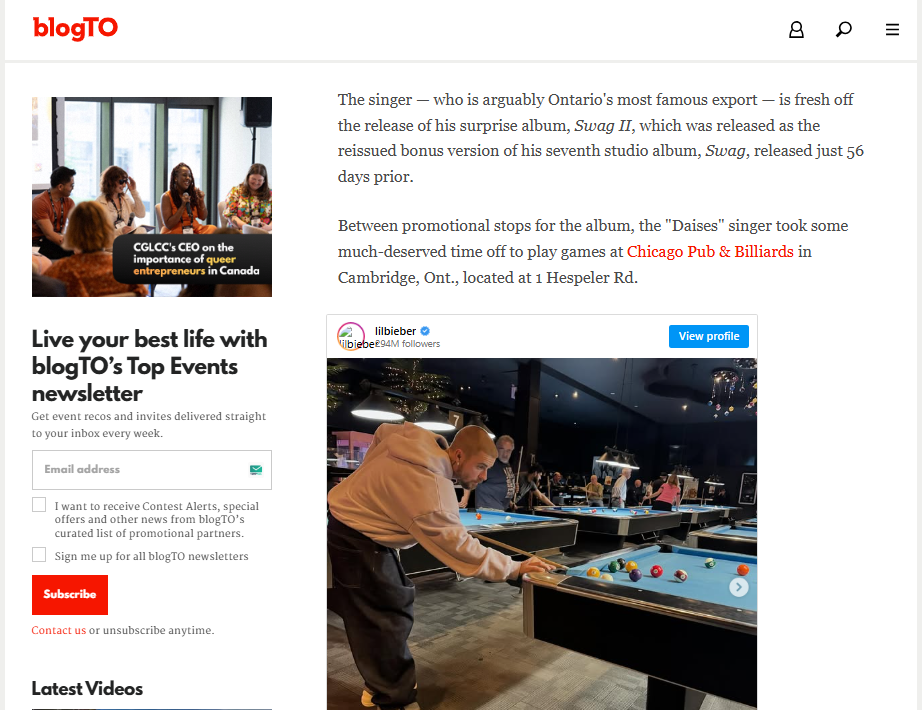Click the View profile button

point(709,336)
